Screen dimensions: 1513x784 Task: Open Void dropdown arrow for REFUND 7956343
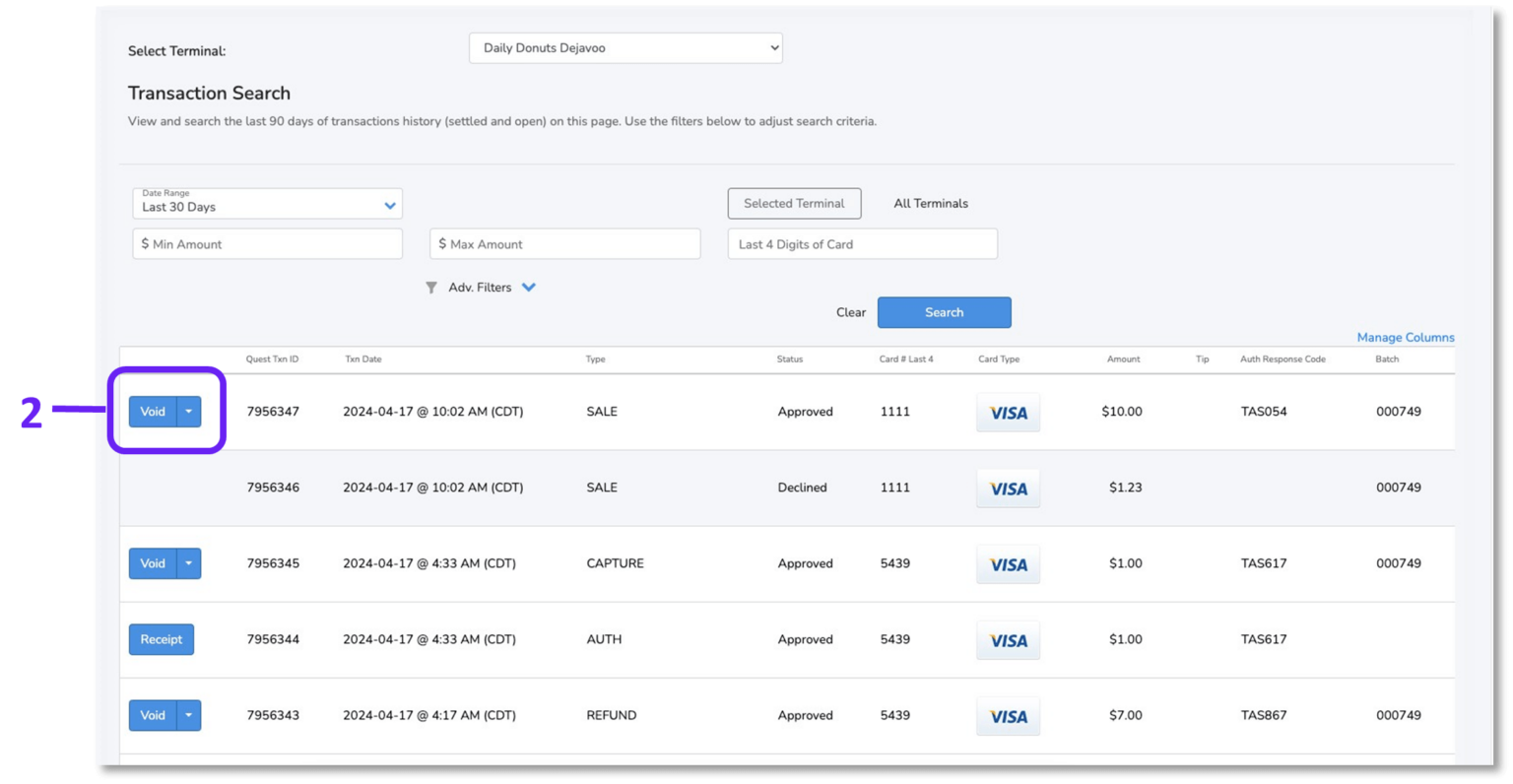(188, 715)
